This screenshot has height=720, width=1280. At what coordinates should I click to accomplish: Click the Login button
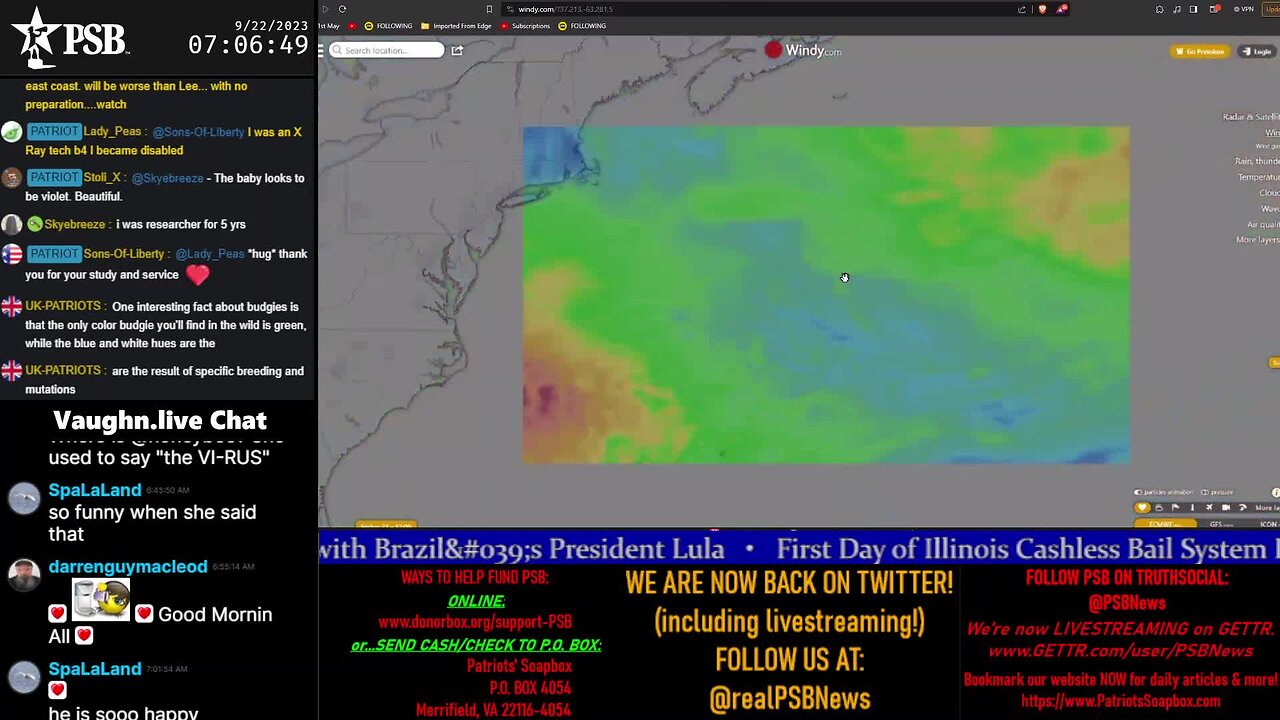[1257, 51]
